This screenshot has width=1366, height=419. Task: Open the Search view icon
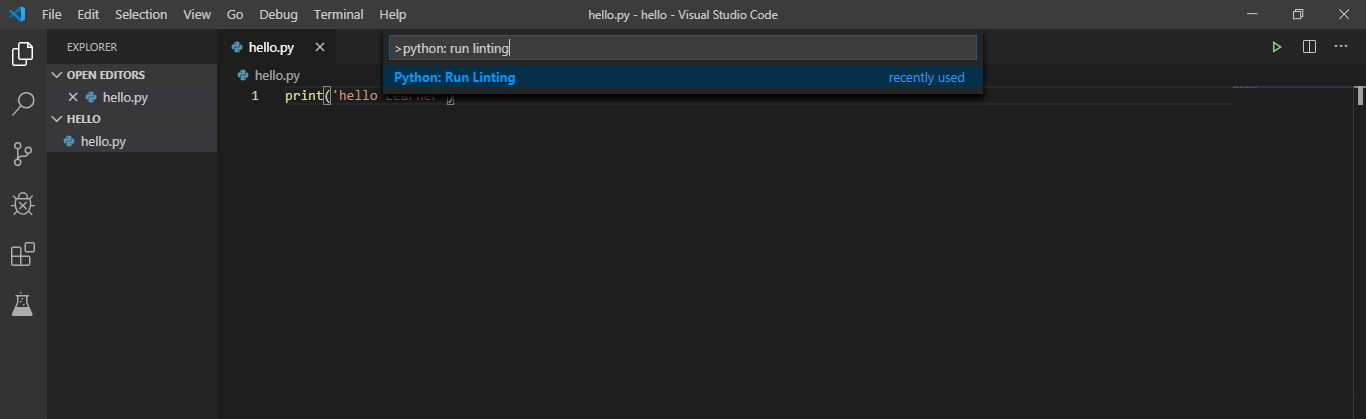22,103
